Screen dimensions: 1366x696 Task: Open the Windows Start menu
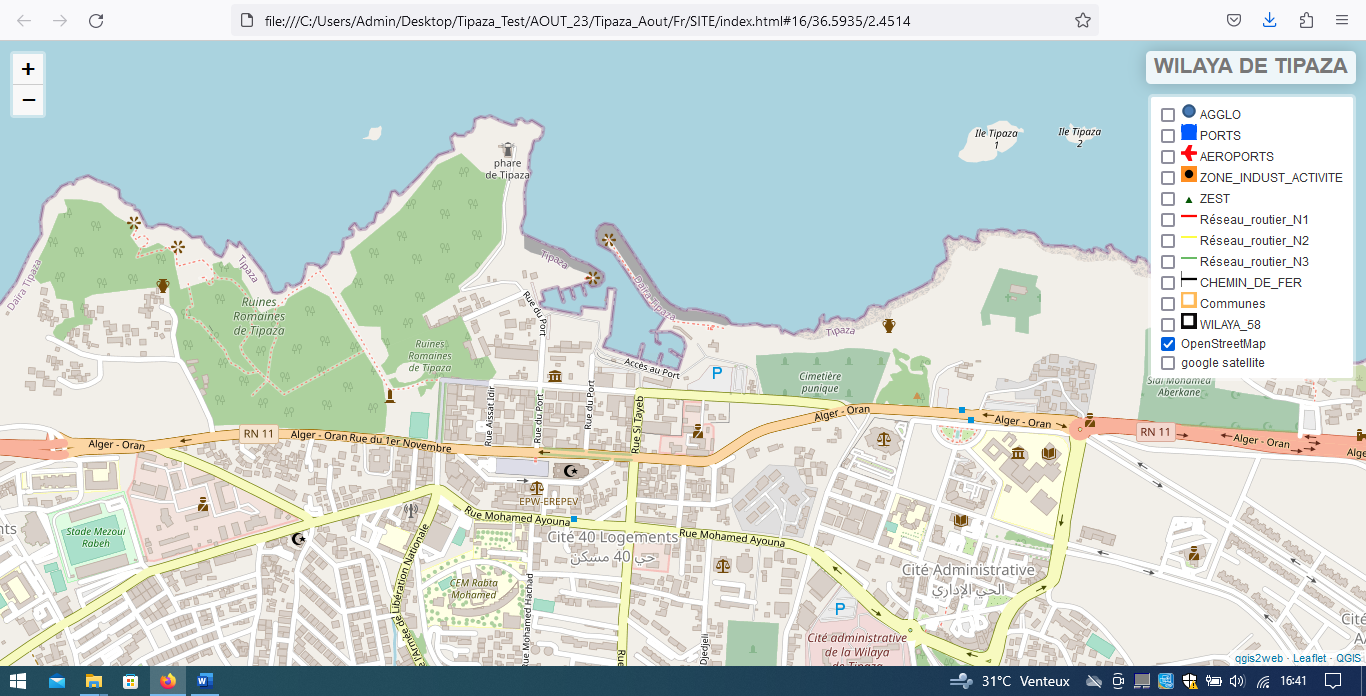click(18, 681)
